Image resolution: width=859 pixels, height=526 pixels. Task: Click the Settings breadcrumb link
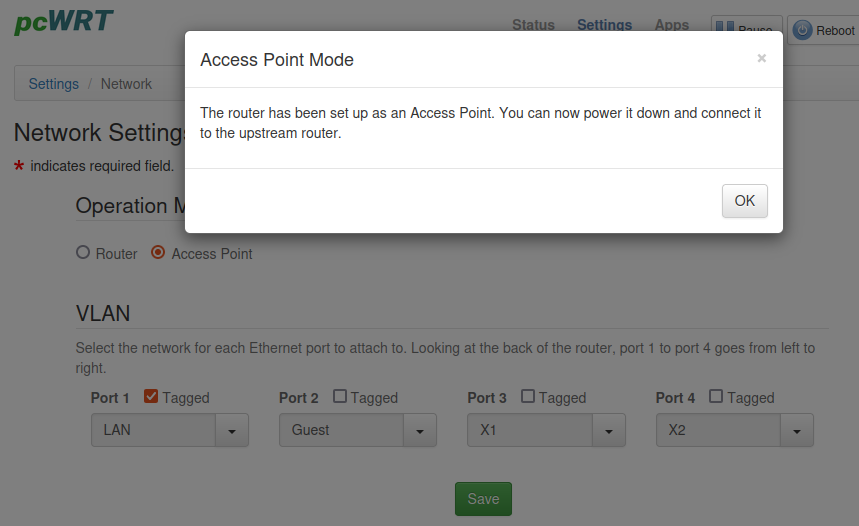[x=53, y=84]
